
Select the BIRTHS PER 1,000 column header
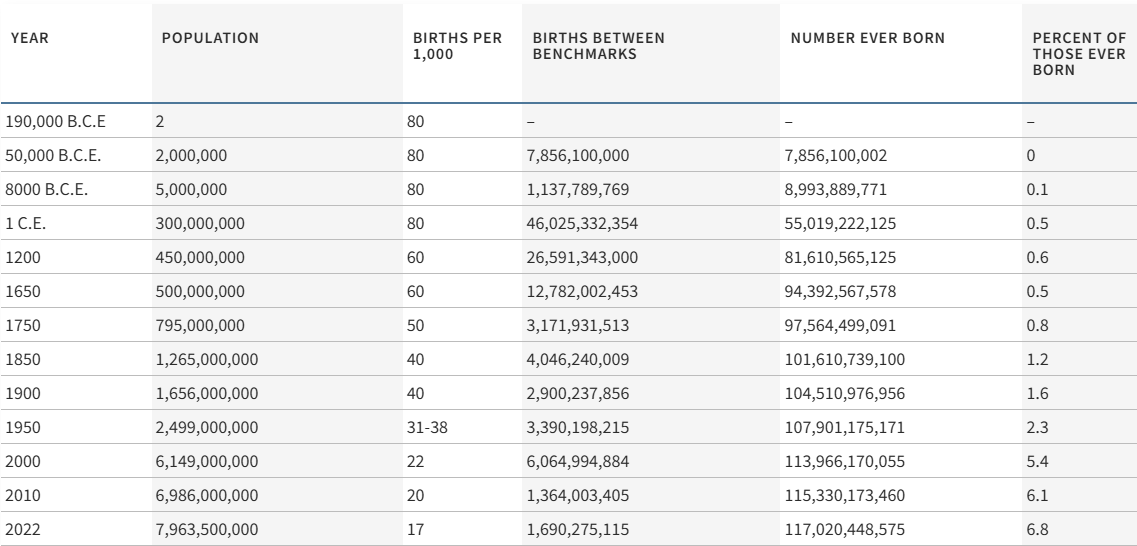point(443,45)
